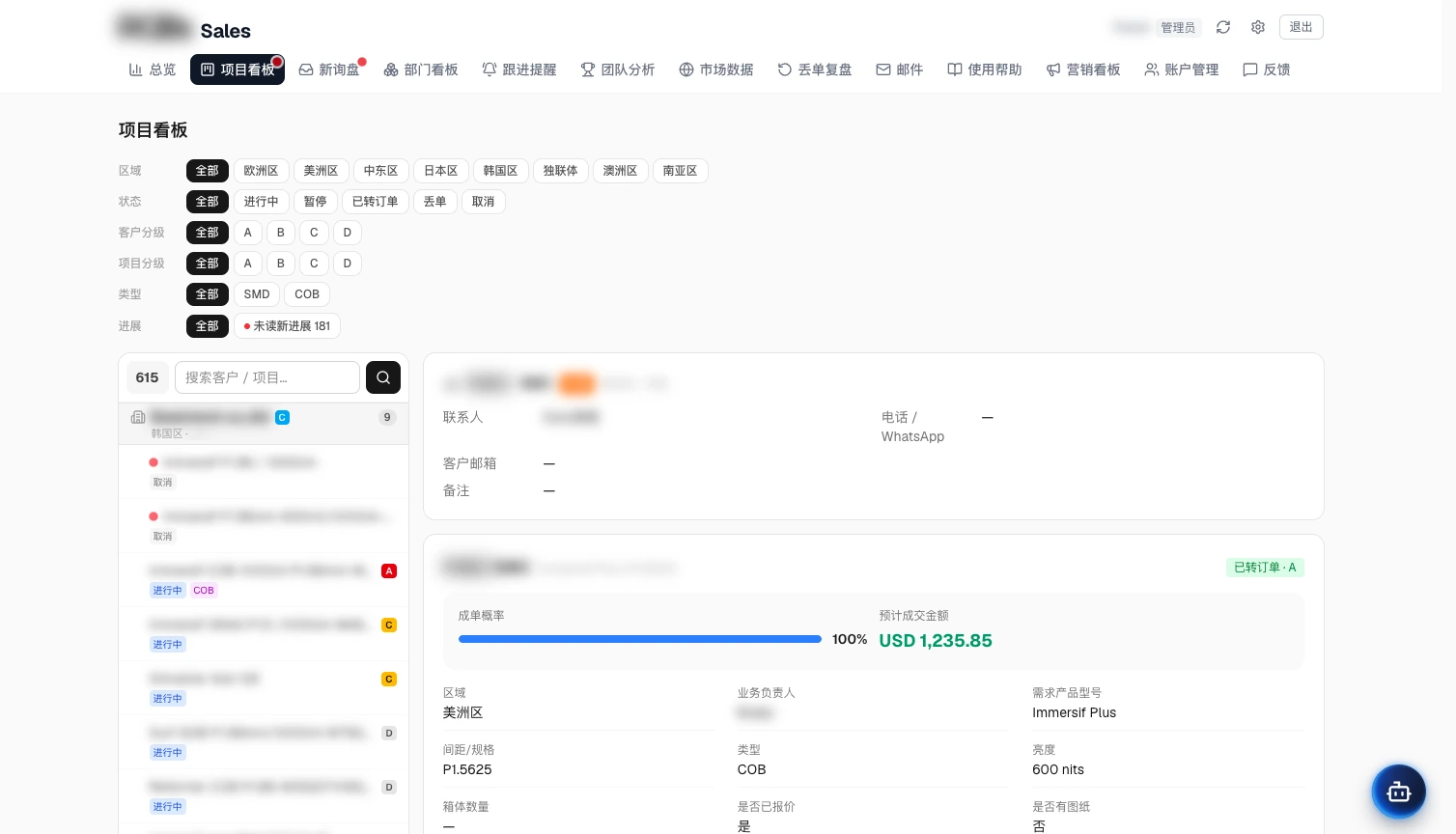1456x834 pixels.
Task: Filter region by 中东区
Action: pos(380,171)
